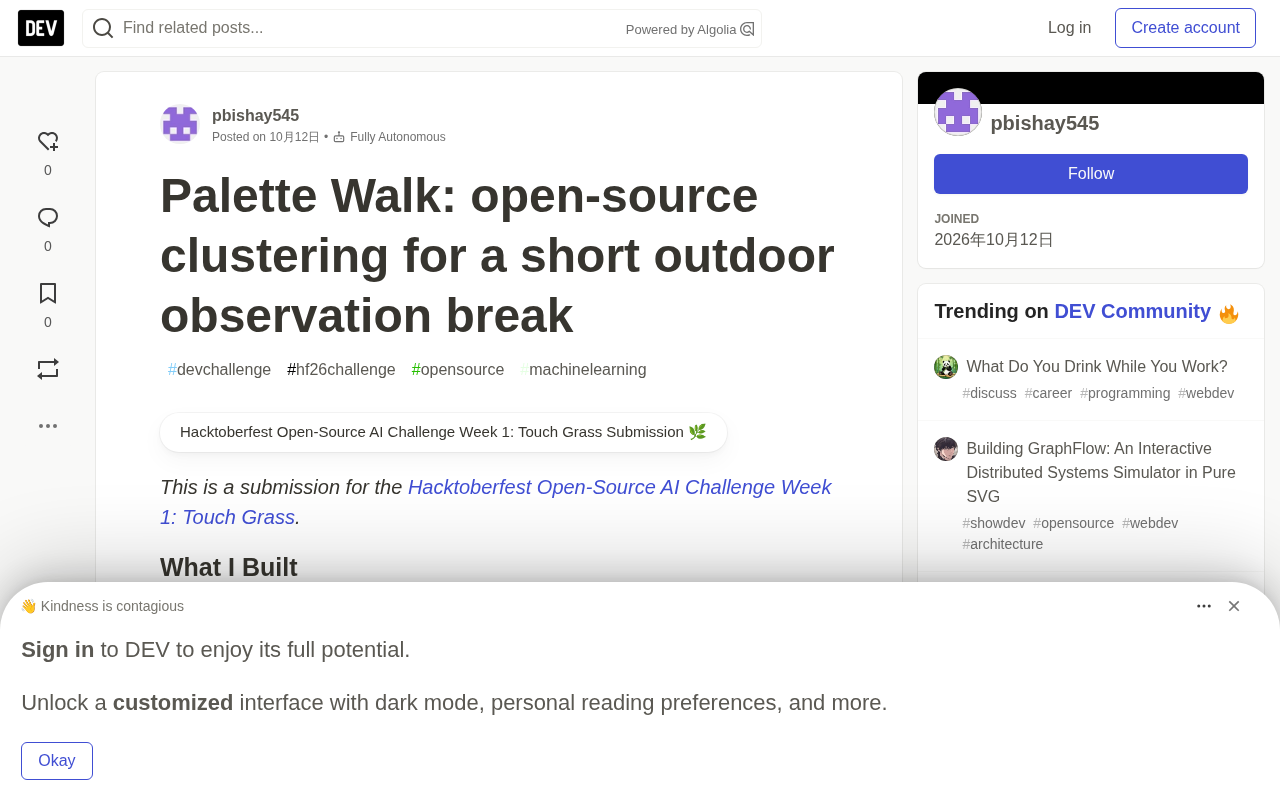Screen dimensions: 1280x800
Task: Open trending post What Do You Drink While You Work?
Action: 1097,367
